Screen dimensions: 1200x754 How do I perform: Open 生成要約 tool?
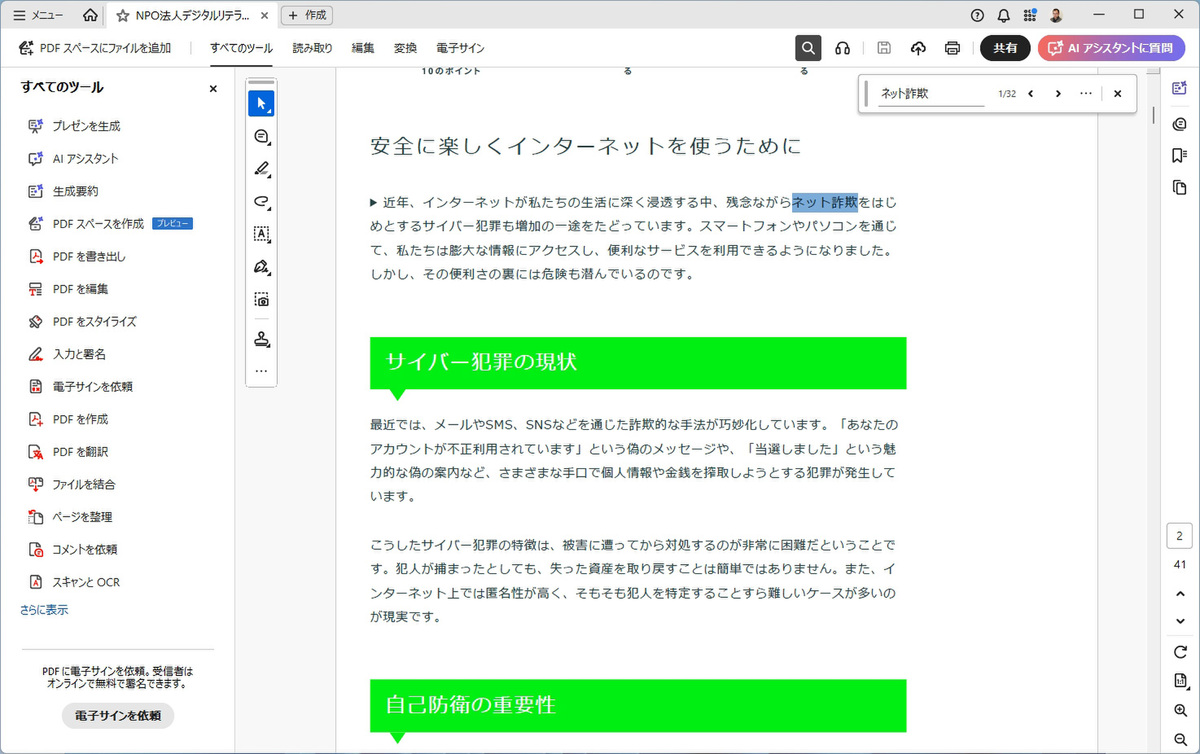62,191
